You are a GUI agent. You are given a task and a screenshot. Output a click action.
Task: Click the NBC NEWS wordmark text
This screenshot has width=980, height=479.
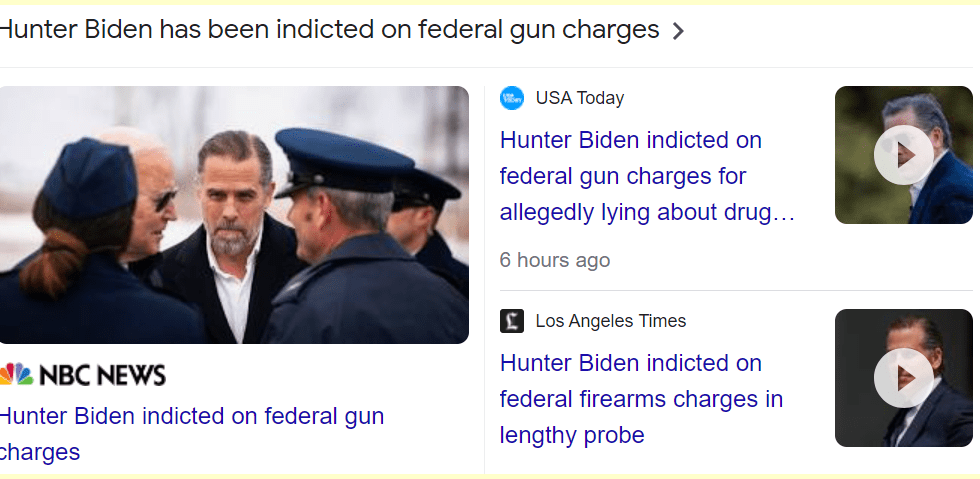(102, 375)
